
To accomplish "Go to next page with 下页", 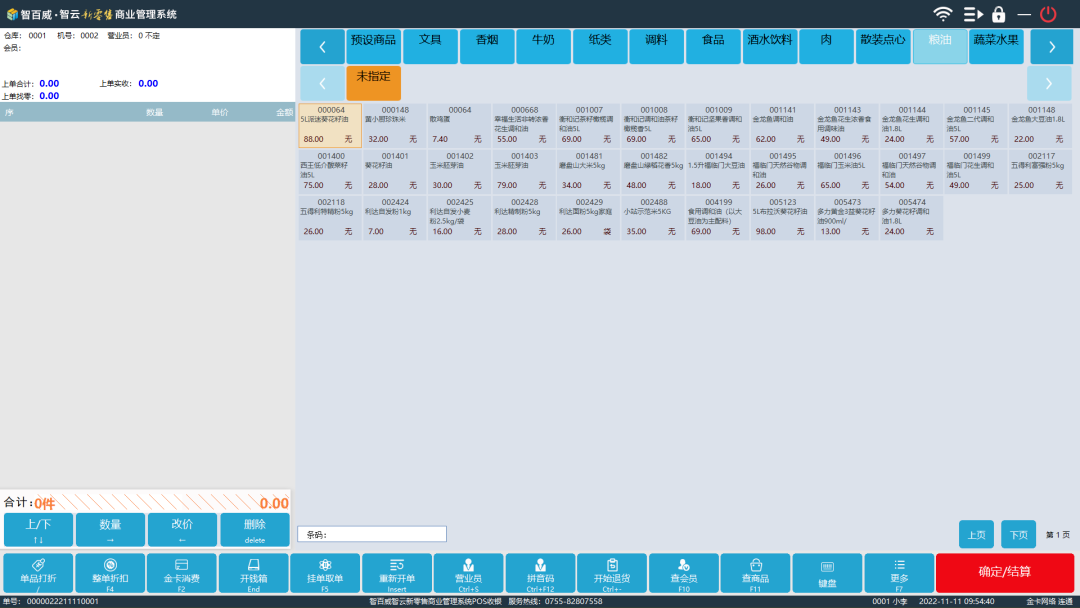I will (x=1018, y=535).
